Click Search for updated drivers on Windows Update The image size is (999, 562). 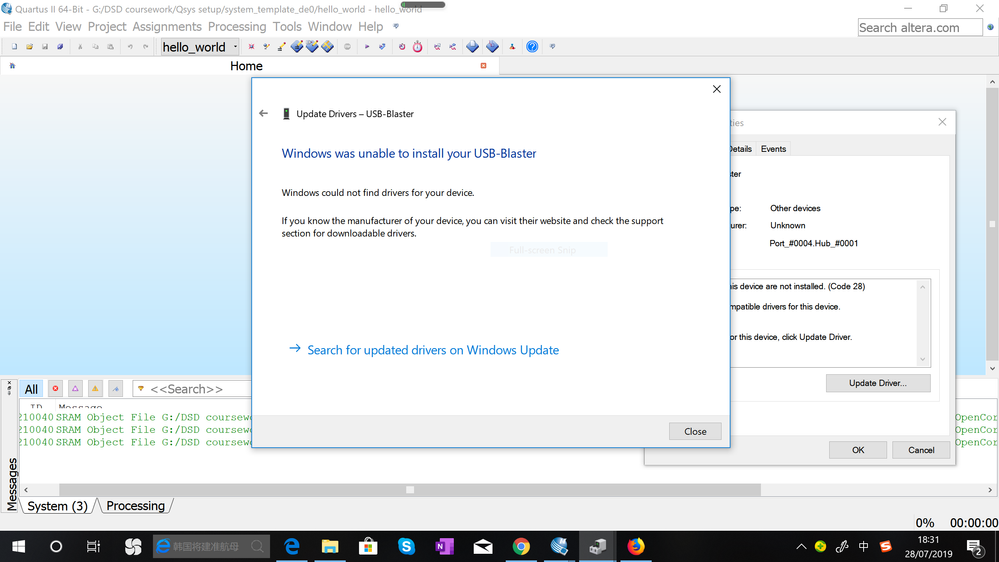tap(433, 350)
